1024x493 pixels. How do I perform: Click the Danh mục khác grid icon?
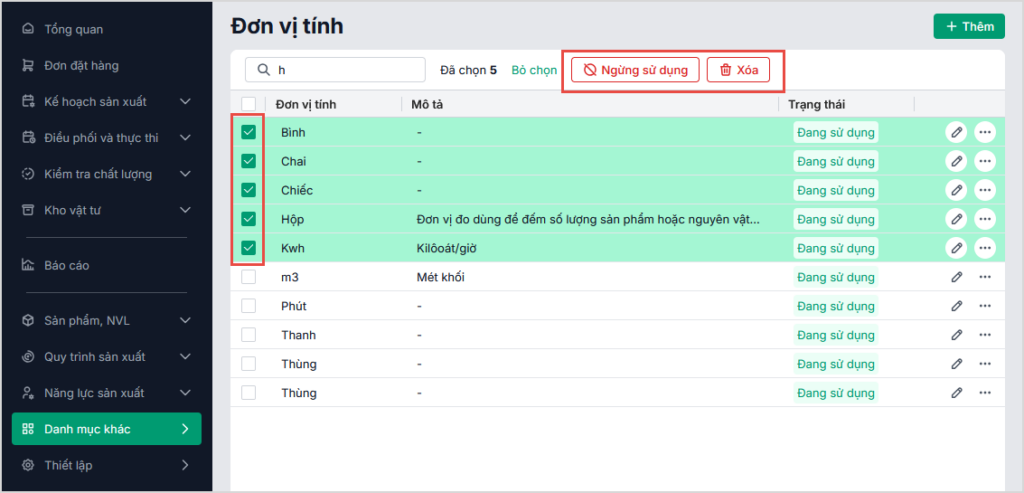click(28, 429)
